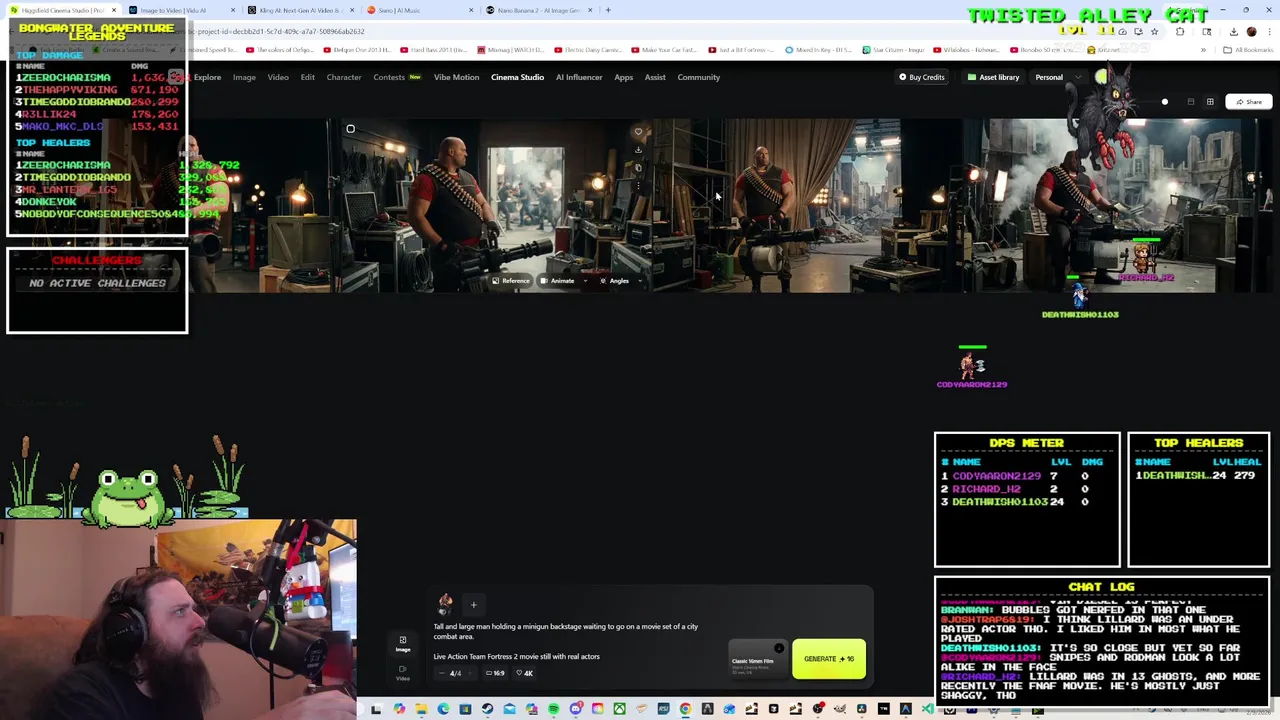Tick the select checkbox on the first image
Viewport: 1280px width, 720px height.
pos(350,129)
